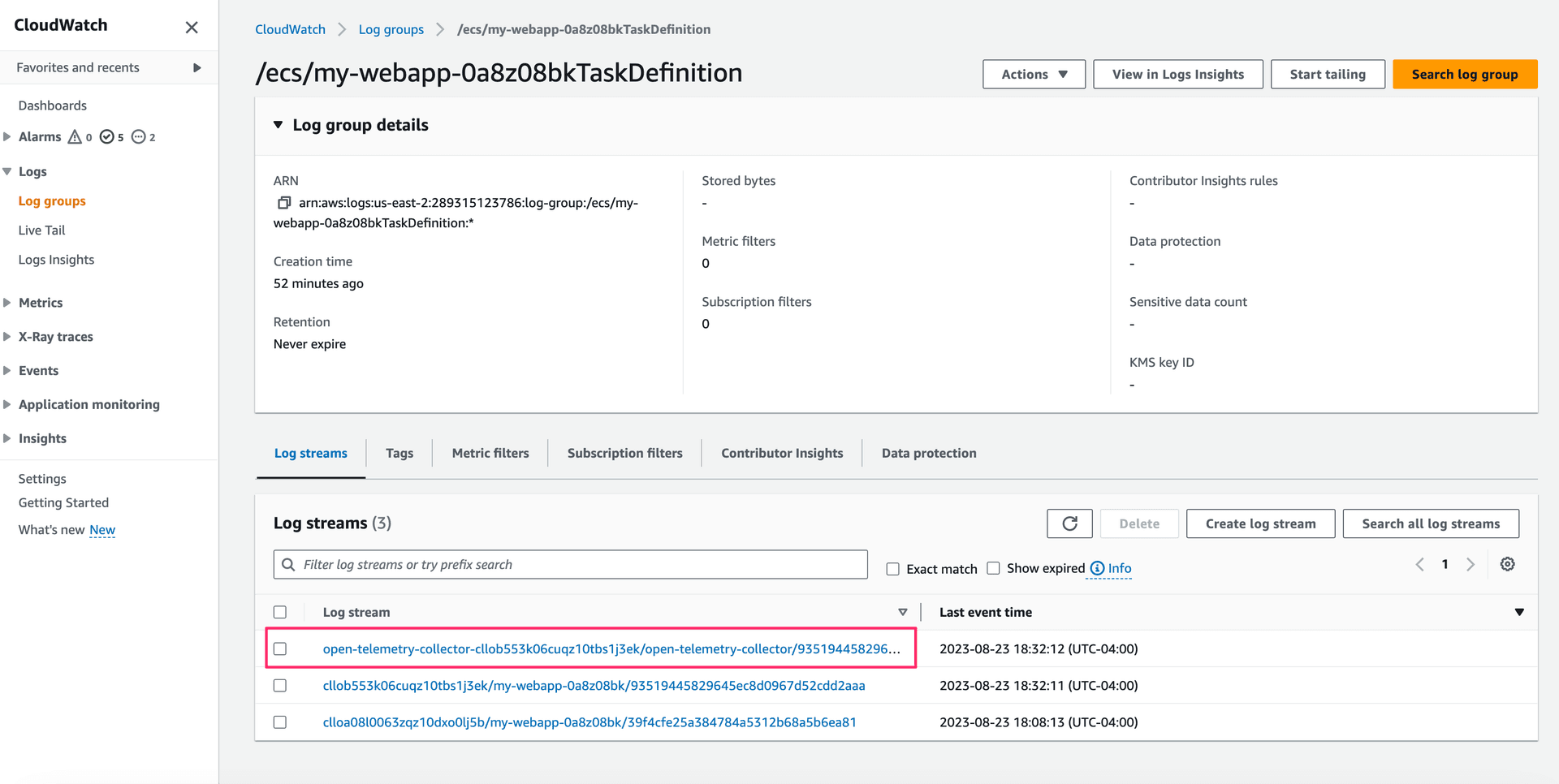Expand Favorites and recents in sidebar

196,67
